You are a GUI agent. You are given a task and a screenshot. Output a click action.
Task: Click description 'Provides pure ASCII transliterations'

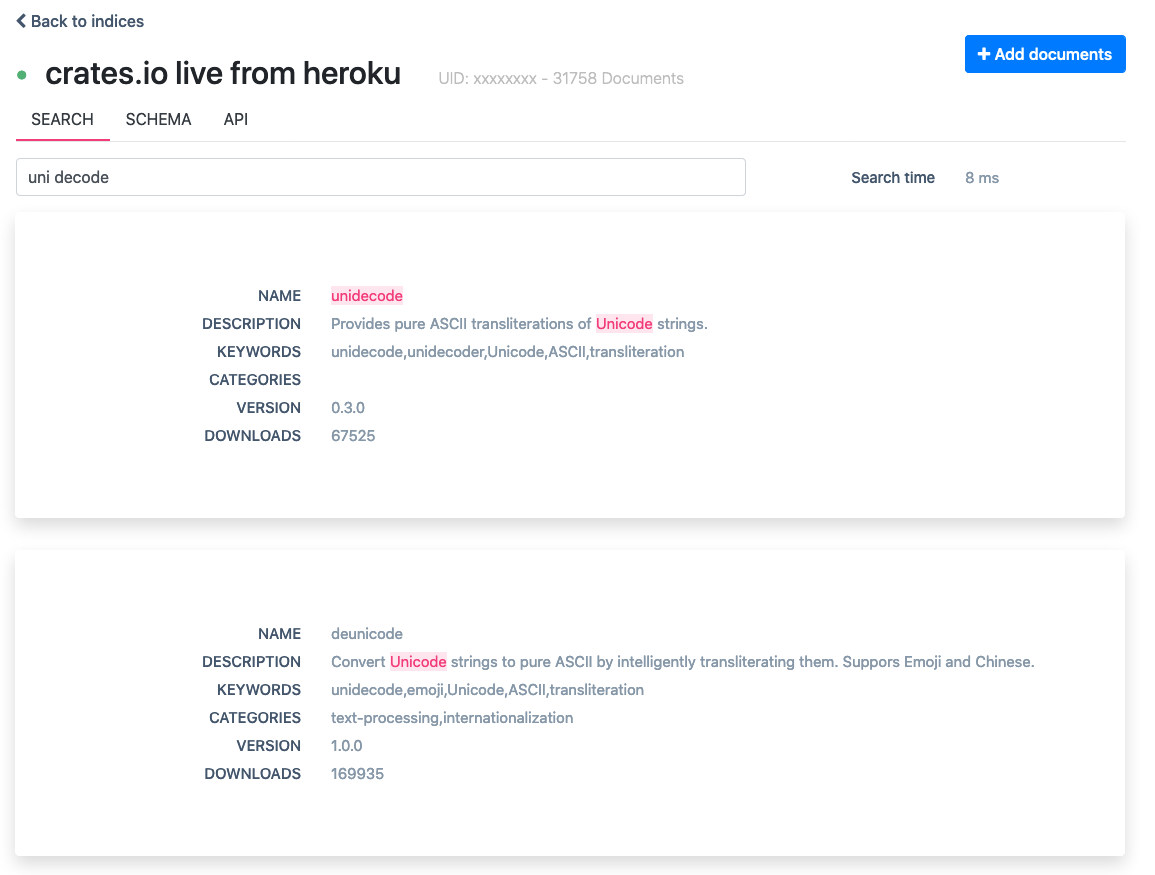(x=519, y=323)
